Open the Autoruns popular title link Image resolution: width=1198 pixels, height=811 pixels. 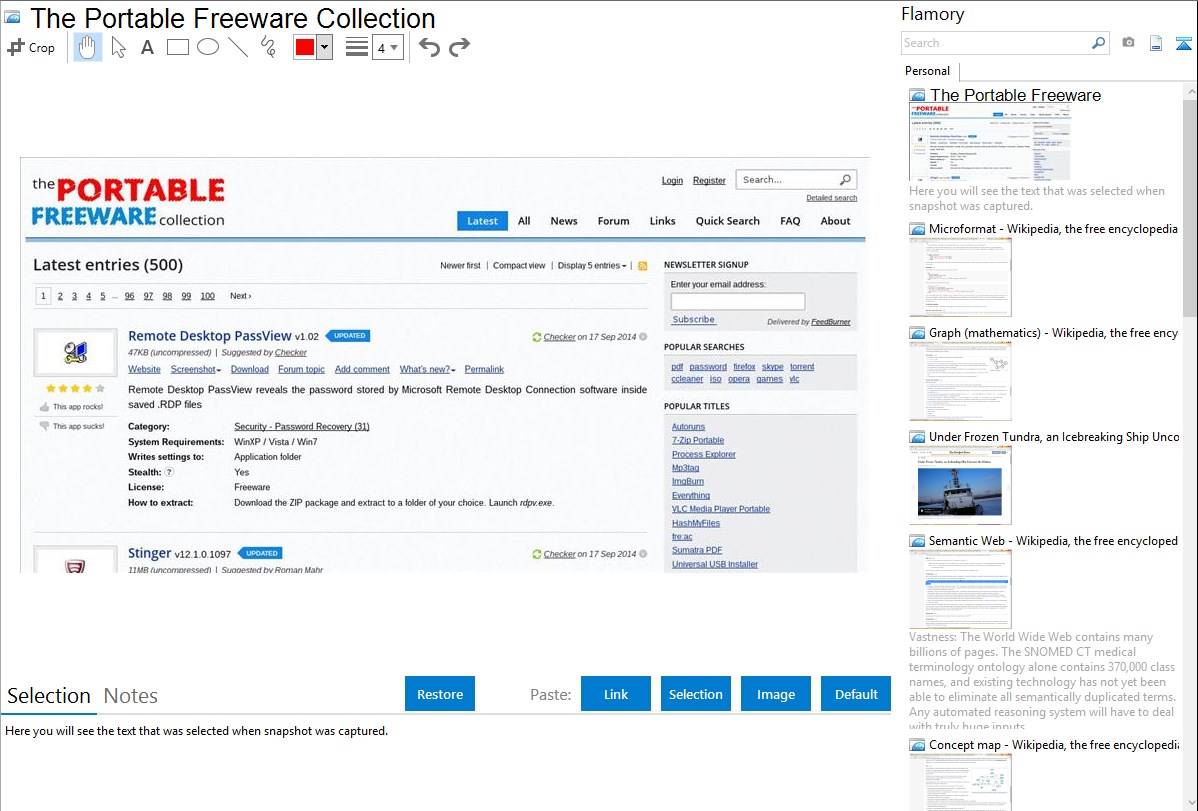(x=688, y=427)
